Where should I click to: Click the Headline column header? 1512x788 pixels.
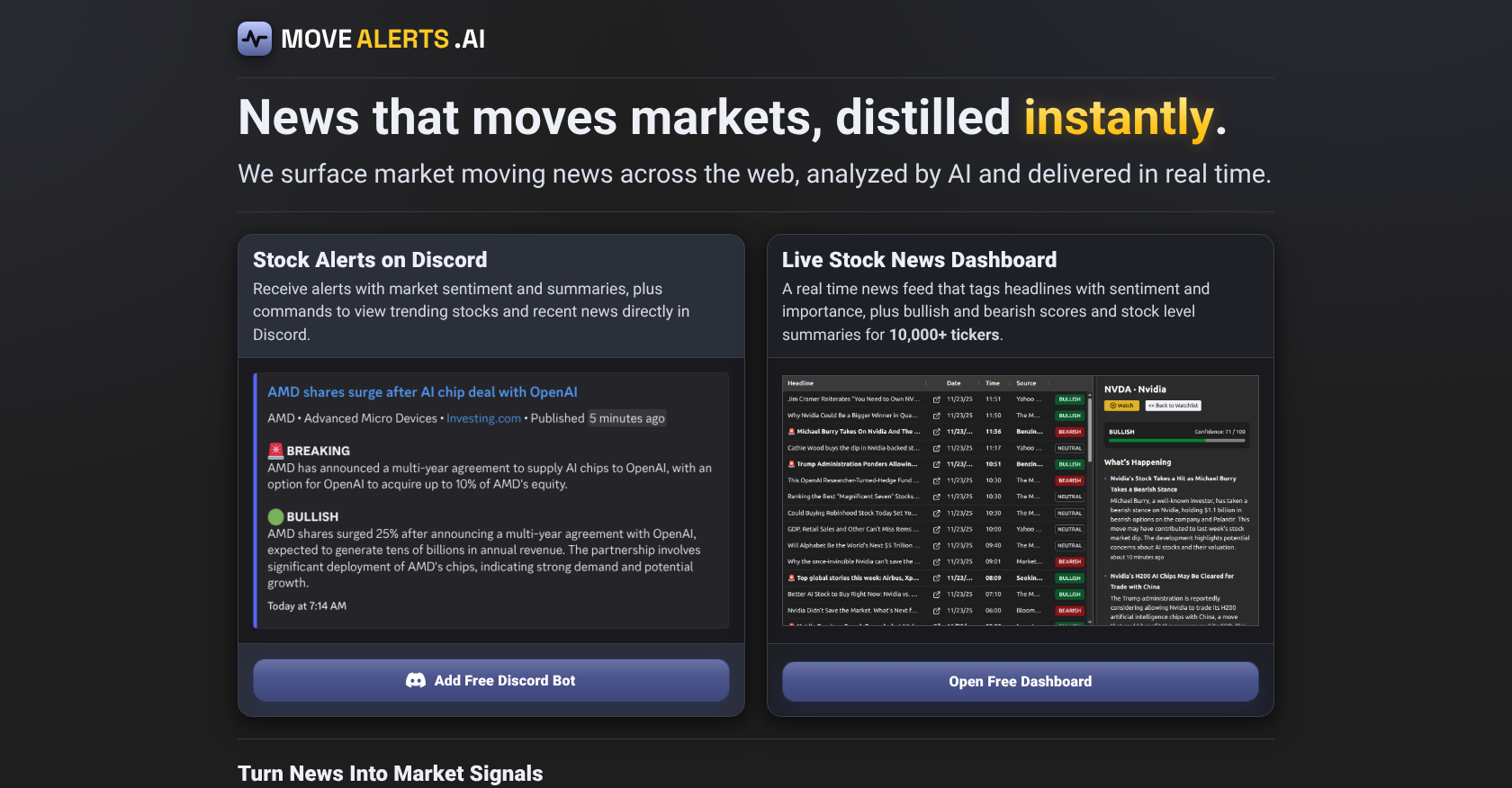pos(800,383)
